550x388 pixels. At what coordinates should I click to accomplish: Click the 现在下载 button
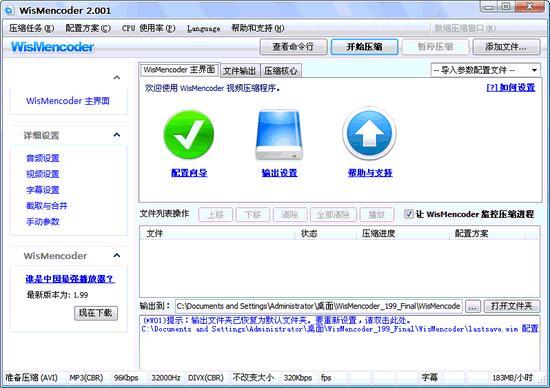[x=96, y=313]
